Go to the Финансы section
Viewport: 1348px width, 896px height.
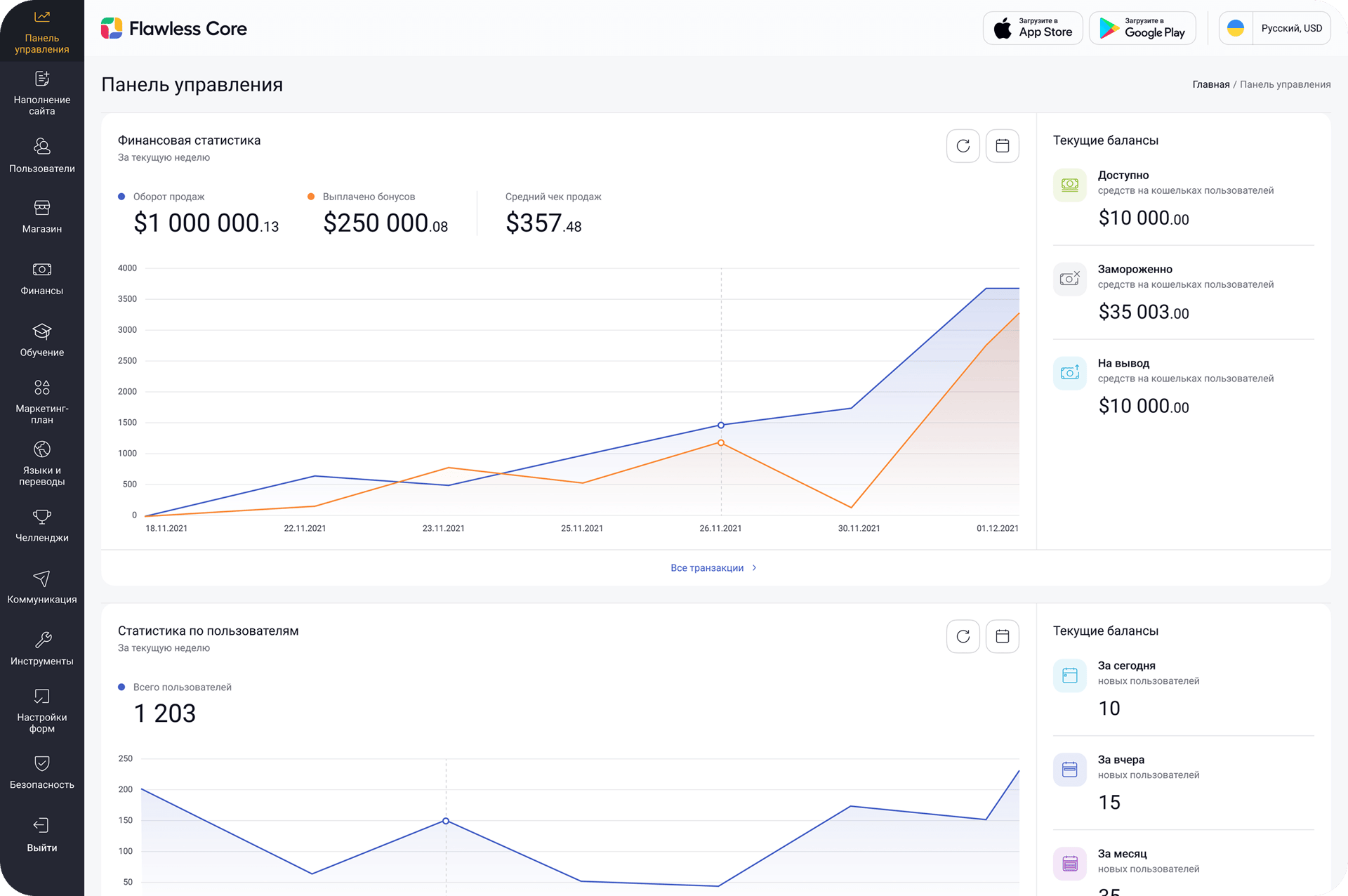point(42,278)
